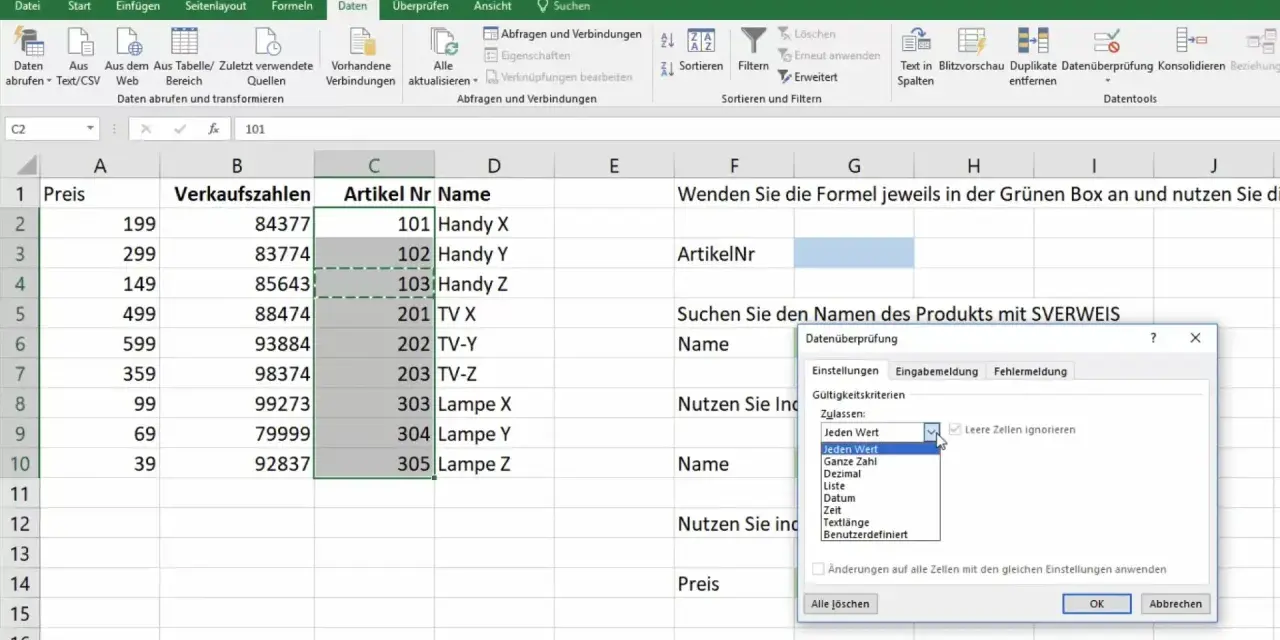The image size is (1280, 640).
Task: Sort ascending A to Z
Action: tap(668, 40)
